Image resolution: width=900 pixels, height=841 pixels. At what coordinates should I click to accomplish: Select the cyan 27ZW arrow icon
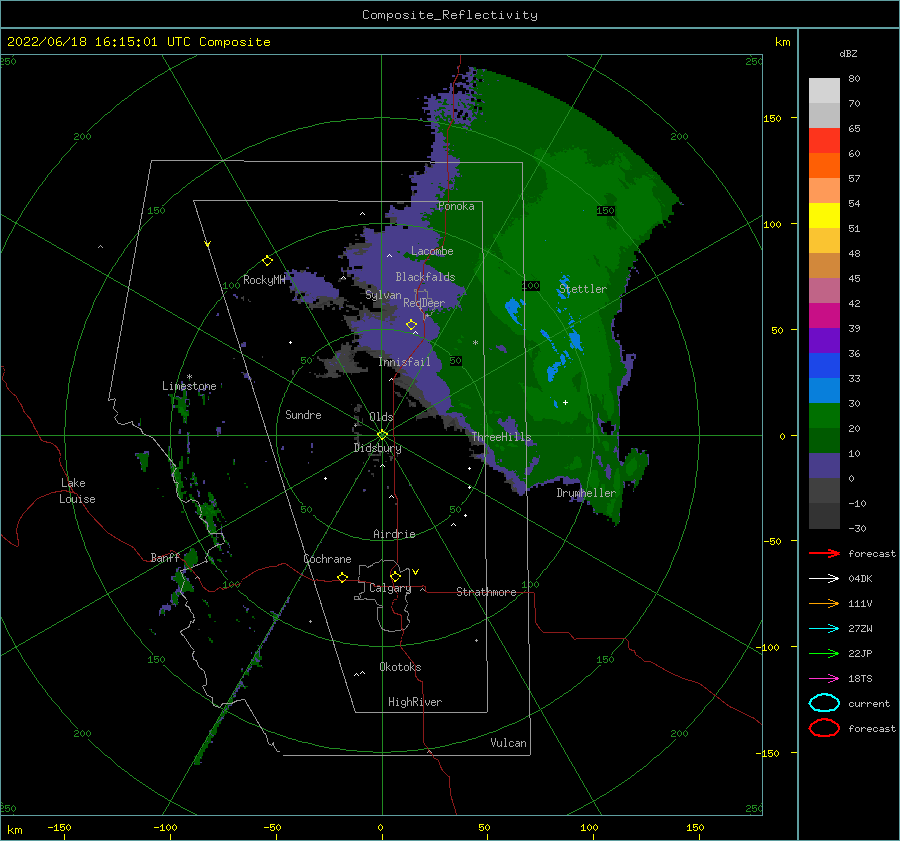[x=824, y=629]
